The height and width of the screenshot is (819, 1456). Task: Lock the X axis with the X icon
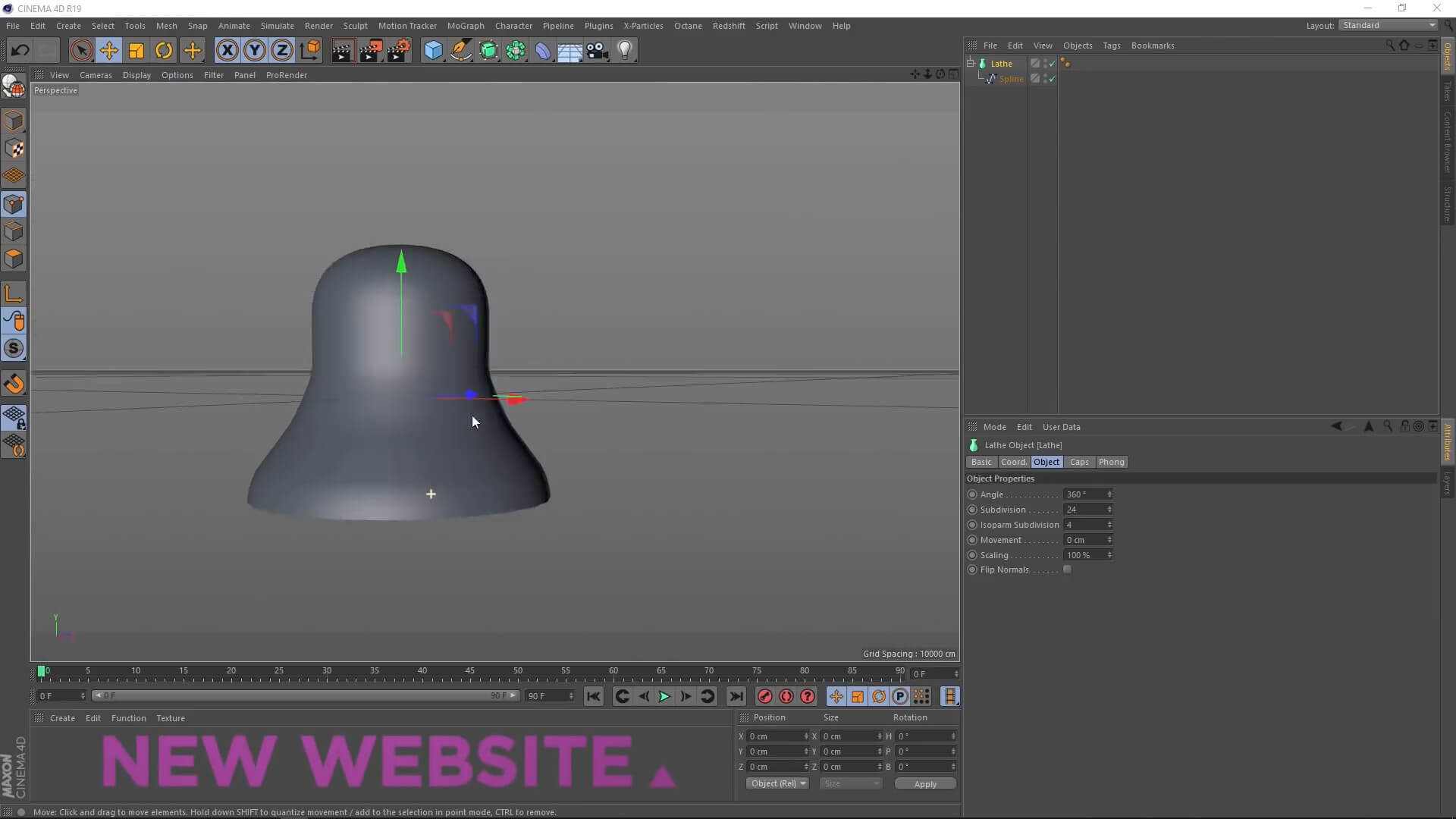(227, 50)
